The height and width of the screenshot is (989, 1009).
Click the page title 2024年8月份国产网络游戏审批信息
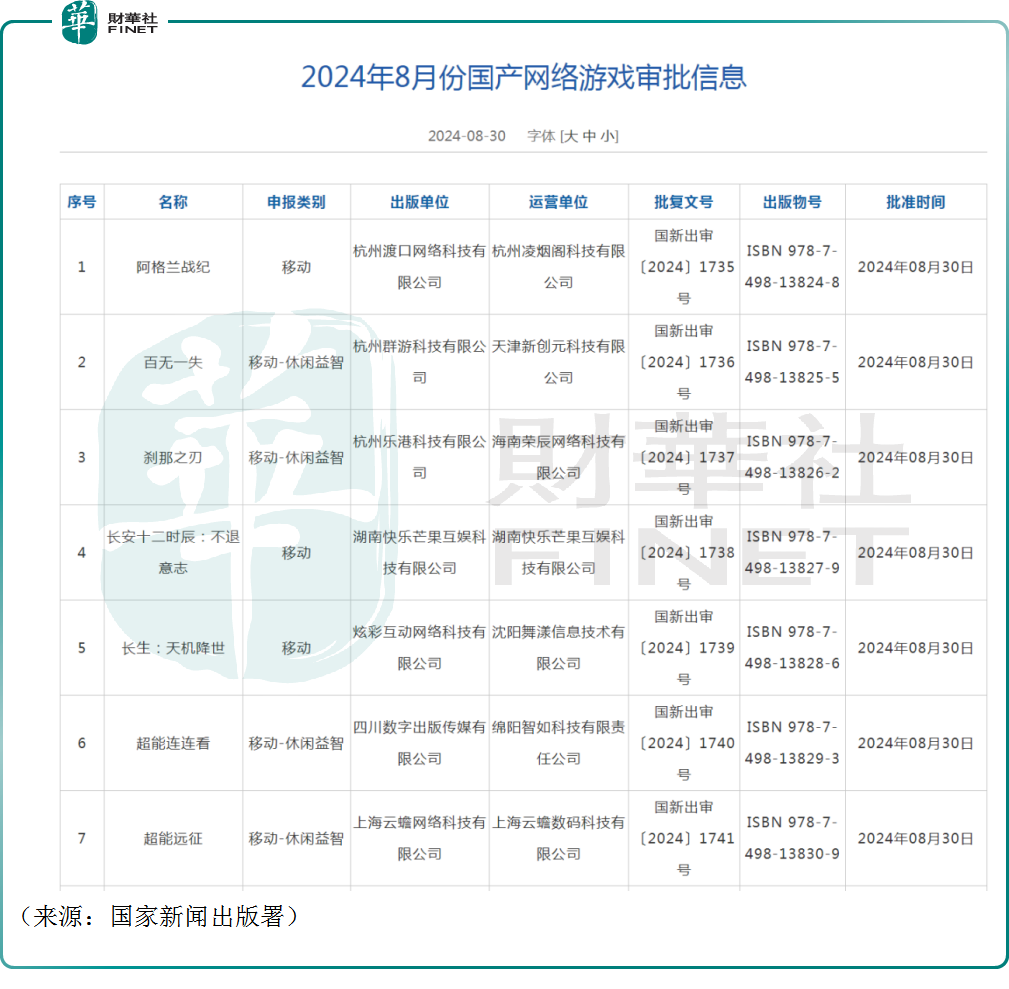tap(524, 77)
